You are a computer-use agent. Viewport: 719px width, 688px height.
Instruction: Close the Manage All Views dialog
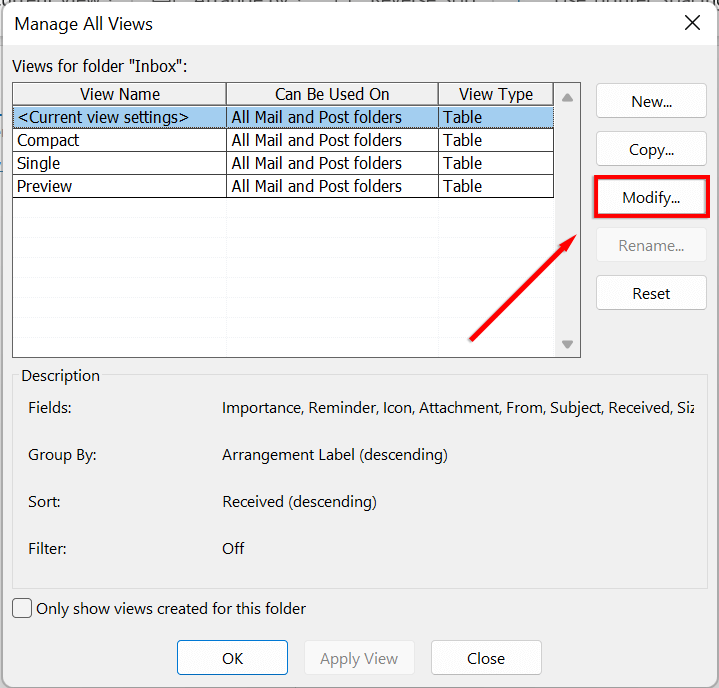click(692, 23)
